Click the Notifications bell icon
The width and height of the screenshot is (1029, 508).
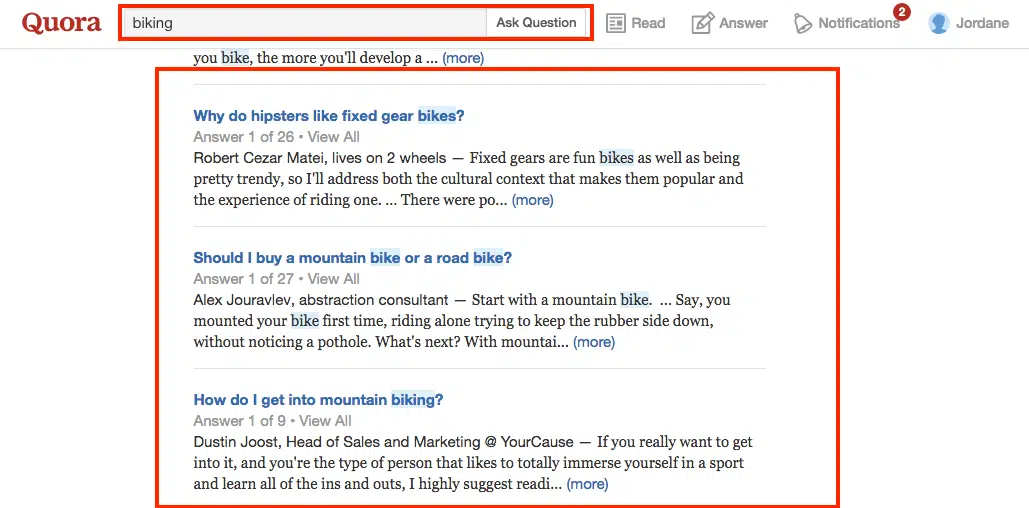click(803, 23)
